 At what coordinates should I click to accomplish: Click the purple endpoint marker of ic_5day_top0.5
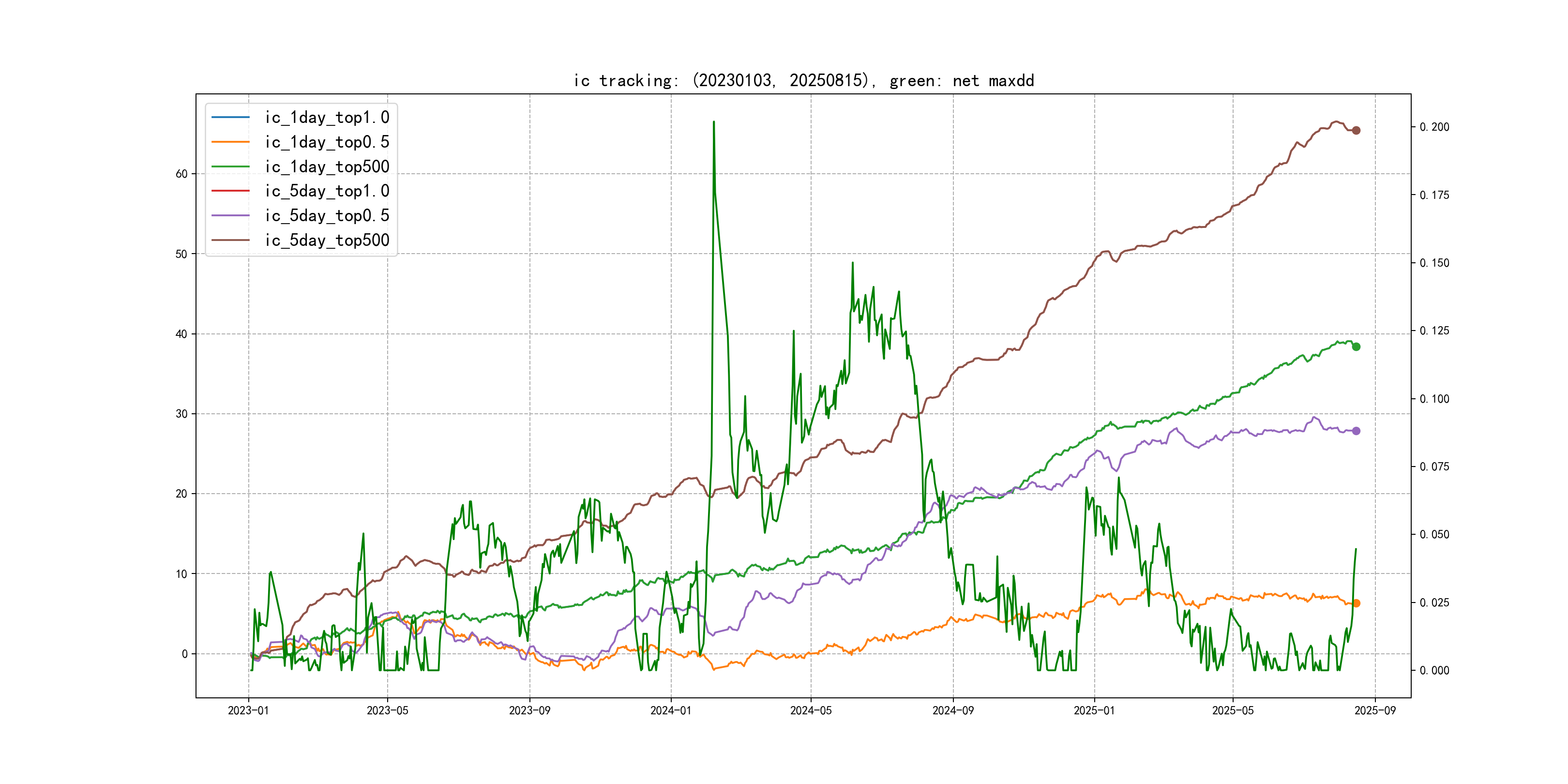tap(1356, 431)
